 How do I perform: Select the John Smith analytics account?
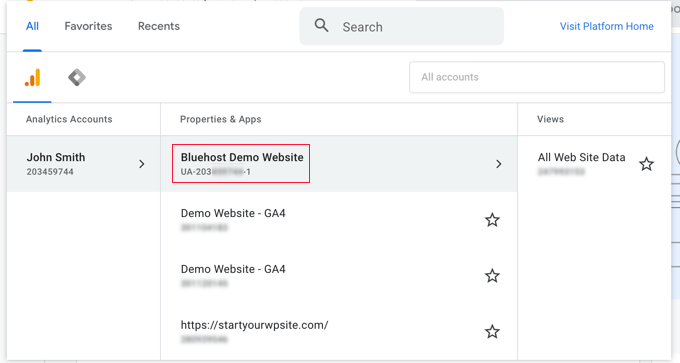pos(84,164)
